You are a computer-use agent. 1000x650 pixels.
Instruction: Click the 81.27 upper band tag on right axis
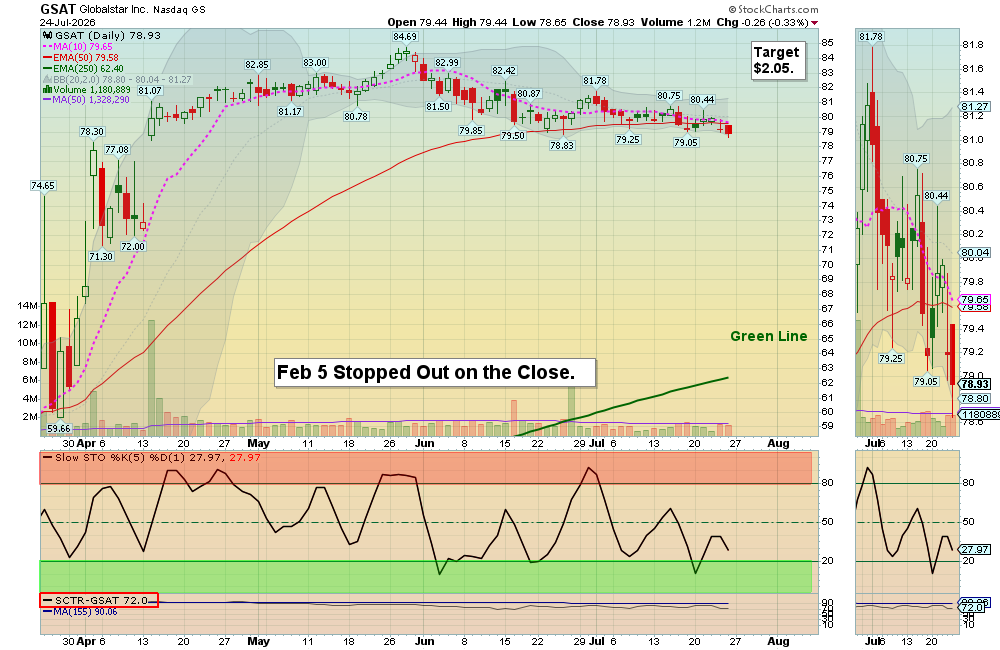coord(975,107)
